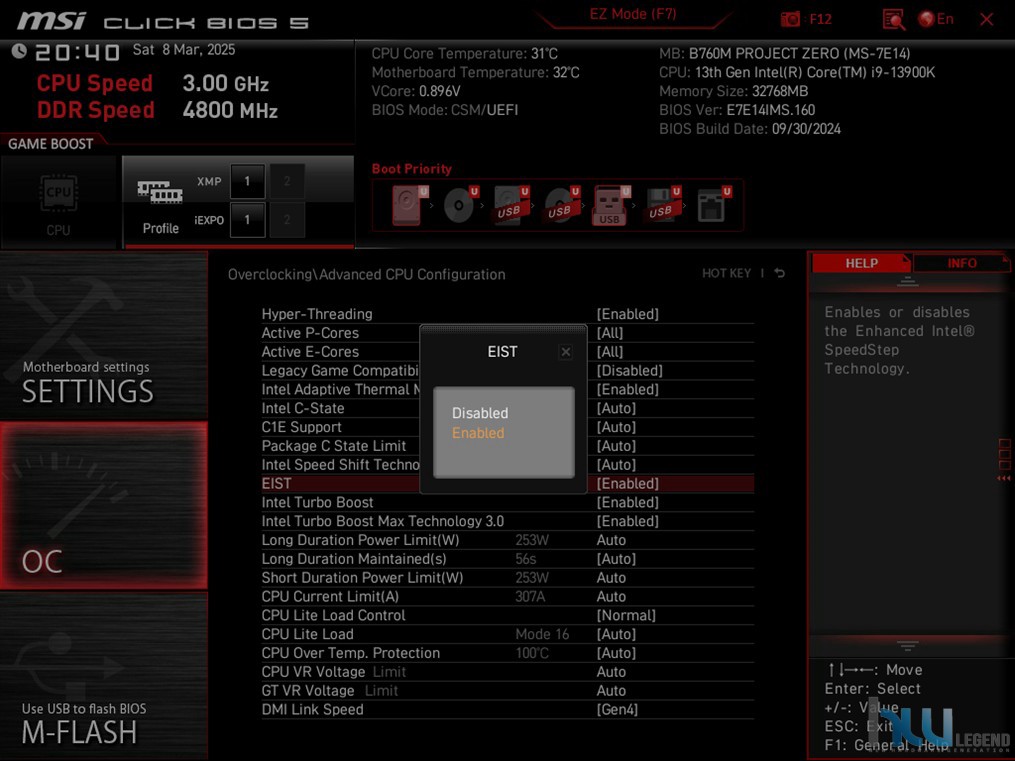Select the USB hard disk boot icon

[511, 205]
